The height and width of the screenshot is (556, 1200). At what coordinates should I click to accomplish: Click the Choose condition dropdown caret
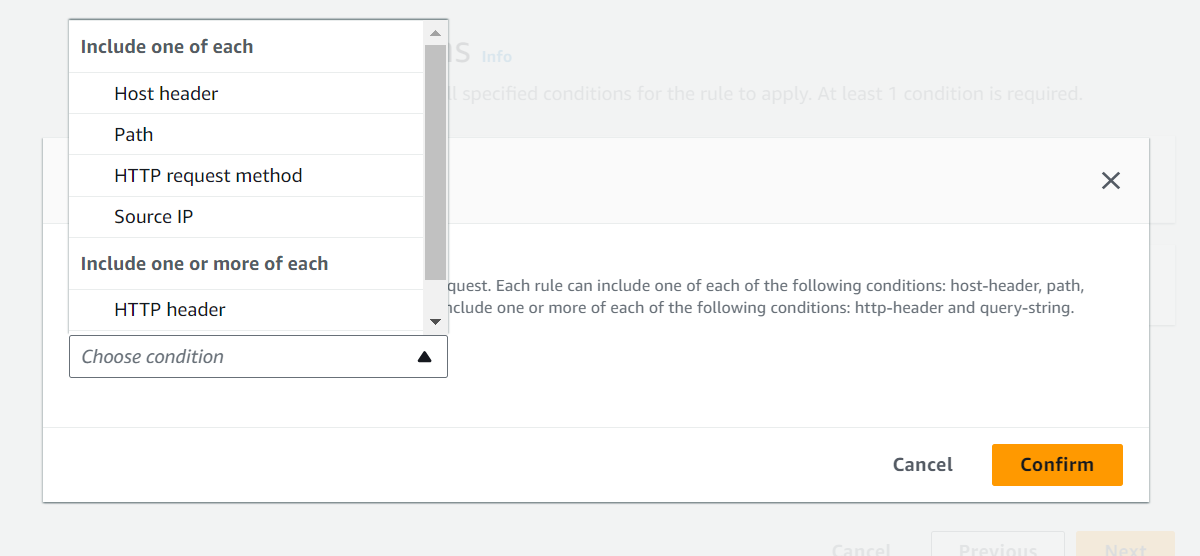pos(424,357)
